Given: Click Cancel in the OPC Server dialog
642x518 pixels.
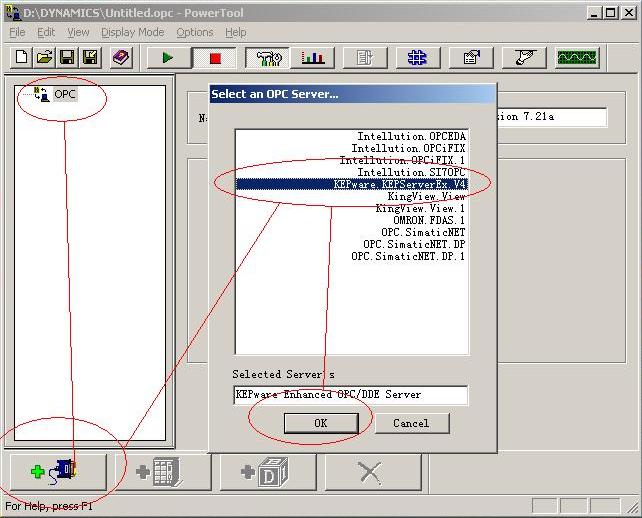Looking at the screenshot, I should [x=411, y=423].
